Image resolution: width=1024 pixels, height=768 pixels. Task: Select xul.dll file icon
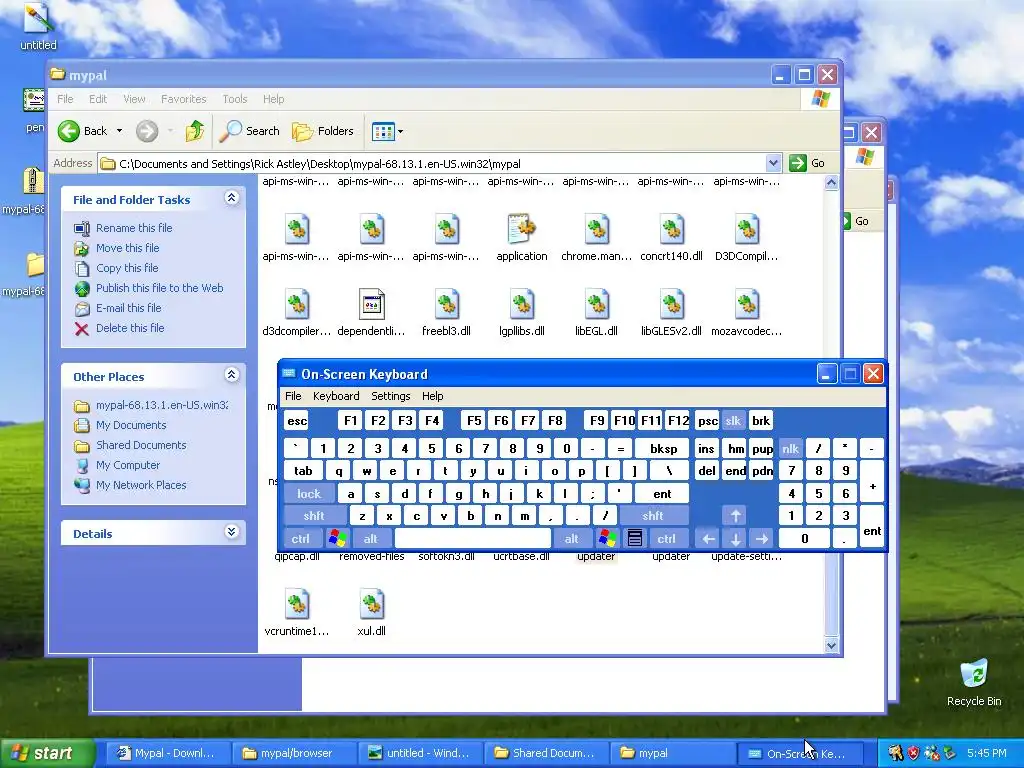pyautogui.click(x=372, y=604)
